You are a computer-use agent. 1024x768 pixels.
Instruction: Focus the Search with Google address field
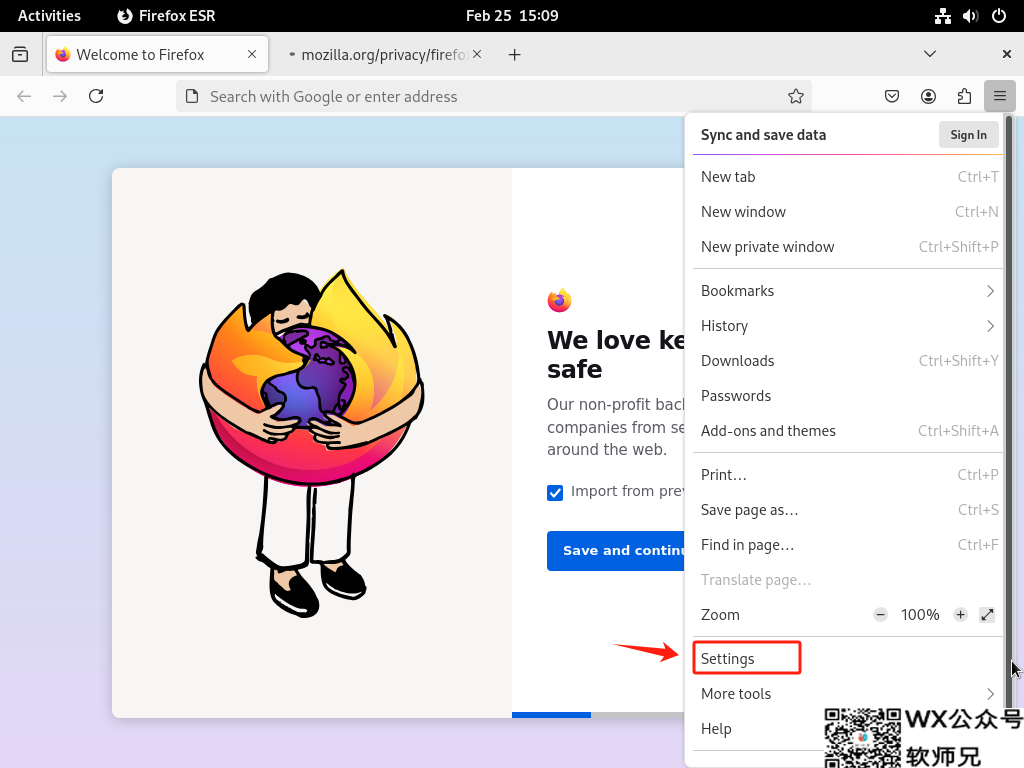tap(494, 97)
